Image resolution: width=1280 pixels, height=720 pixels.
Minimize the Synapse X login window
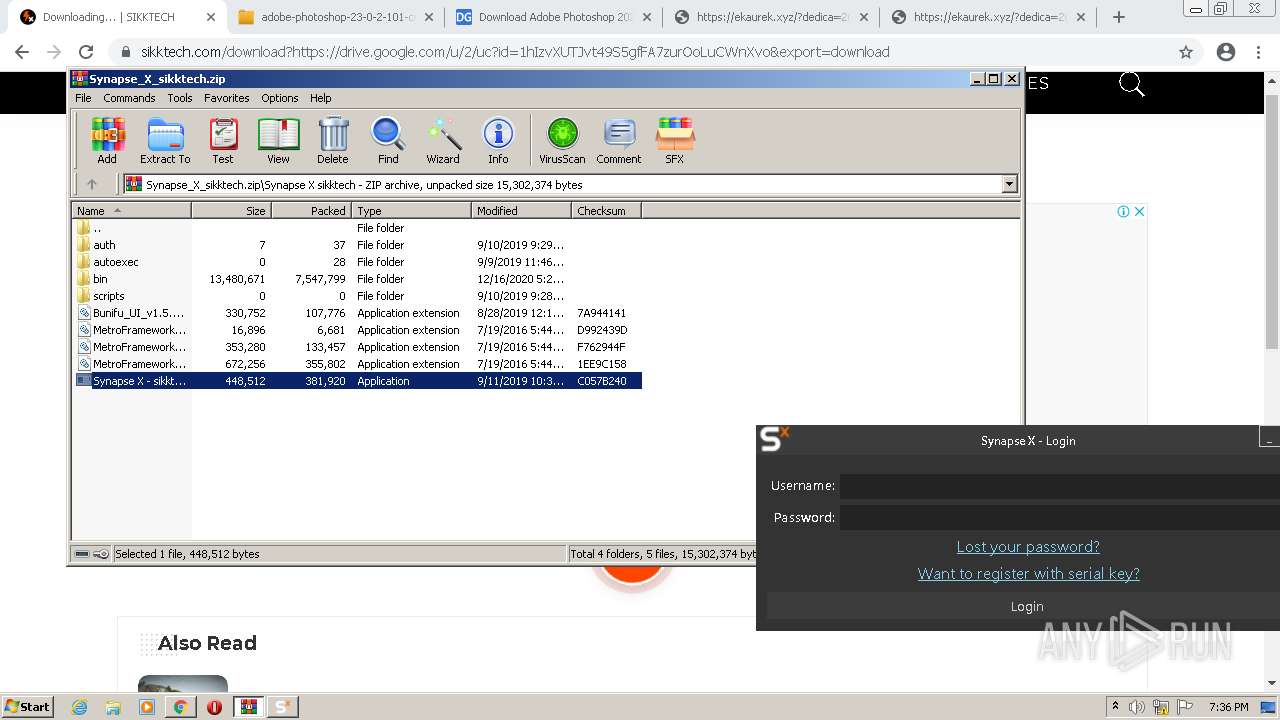coord(1268,437)
